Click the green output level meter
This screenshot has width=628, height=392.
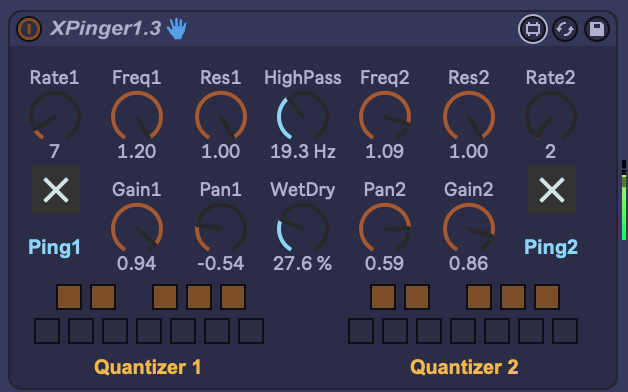[x=624, y=200]
